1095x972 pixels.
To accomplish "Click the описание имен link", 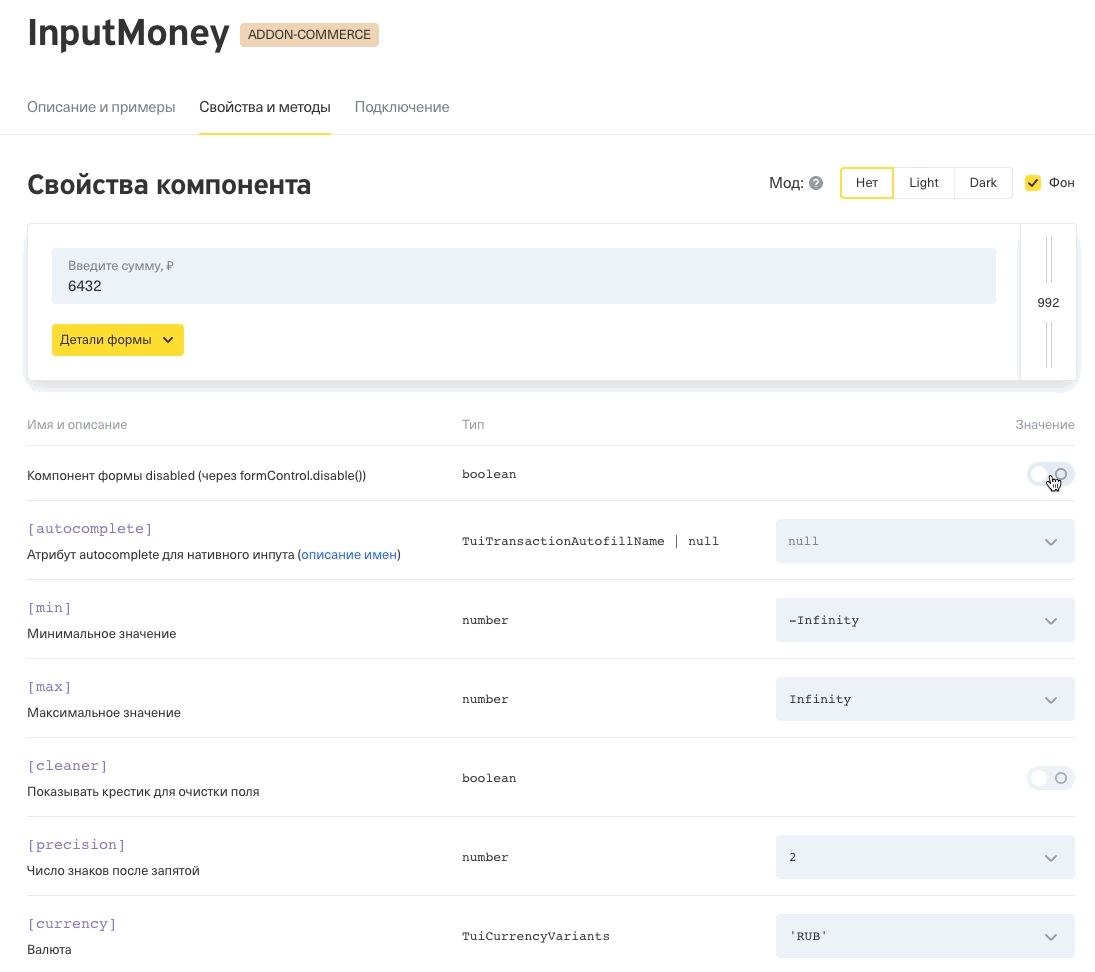I will click(x=348, y=555).
